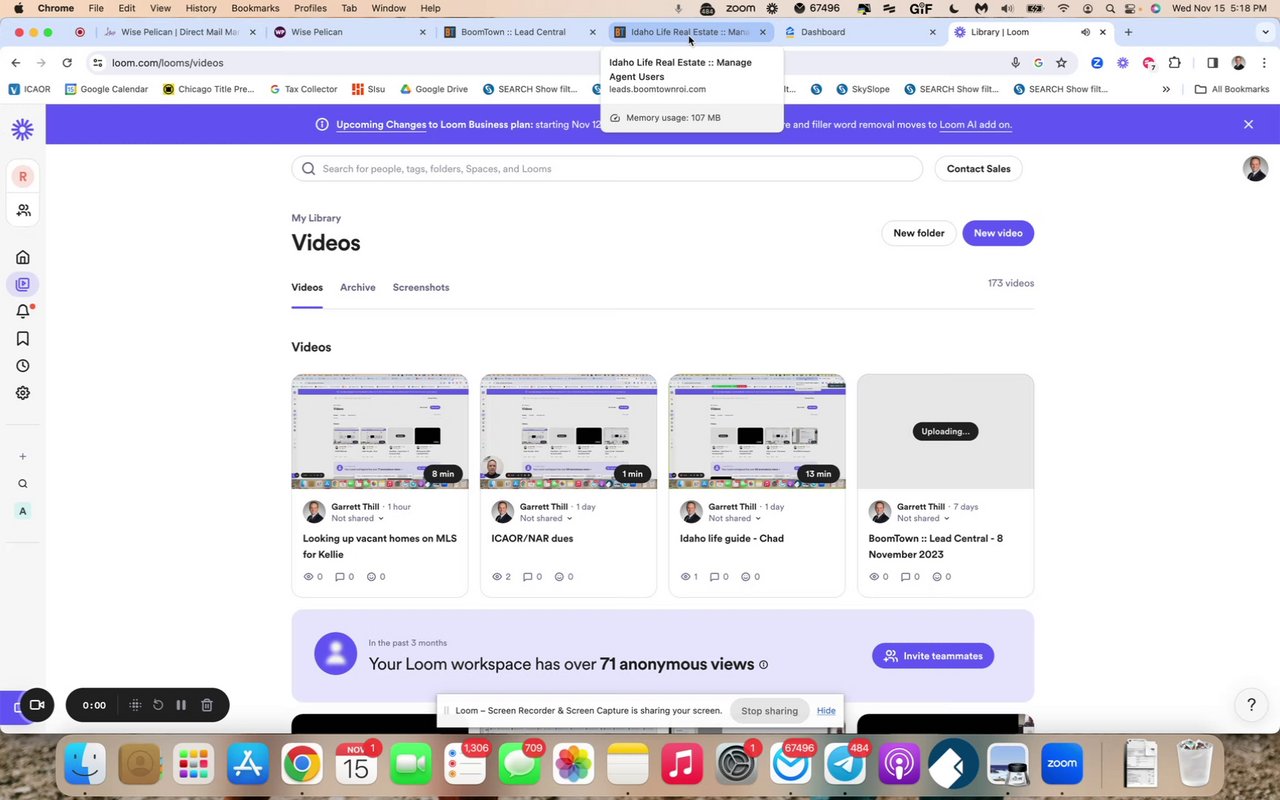Bookmark this page with the star icon
The height and width of the screenshot is (800, 1280).
pos(1061,62)
